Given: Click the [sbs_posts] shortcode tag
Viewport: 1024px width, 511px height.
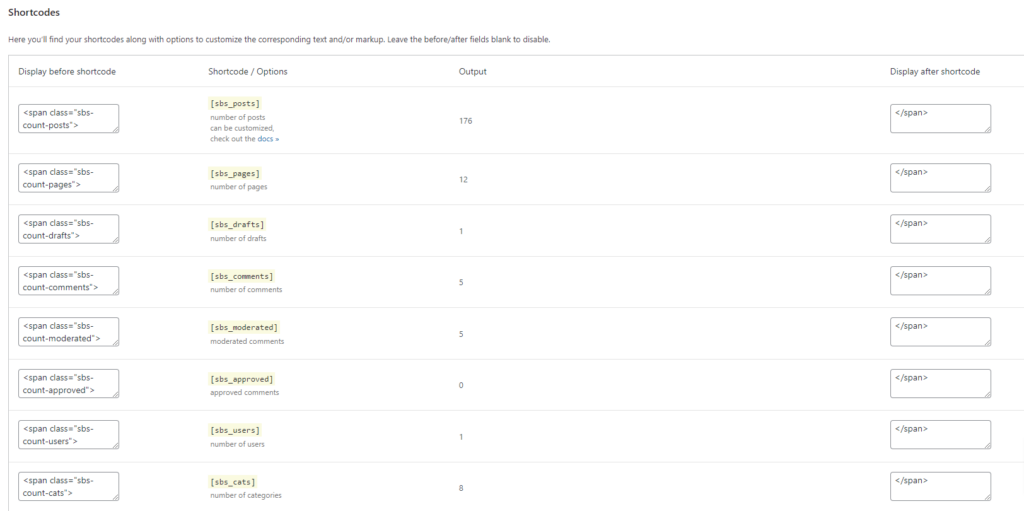Looking at the screenshot, I should [x=236, y=103].
